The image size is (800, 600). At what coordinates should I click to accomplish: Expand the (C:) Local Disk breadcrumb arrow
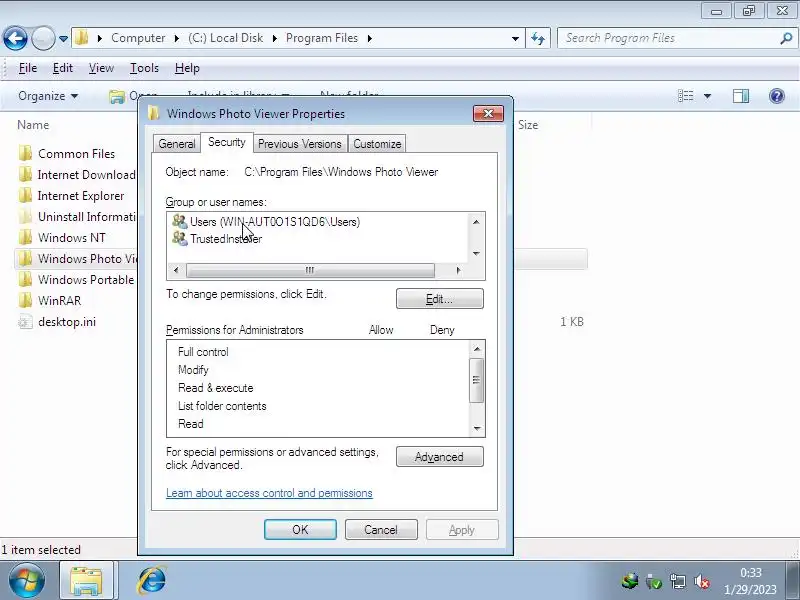(274, 38)
